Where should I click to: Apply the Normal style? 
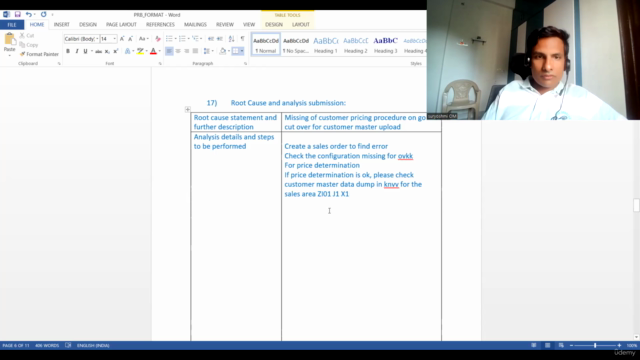pos(266,44)
